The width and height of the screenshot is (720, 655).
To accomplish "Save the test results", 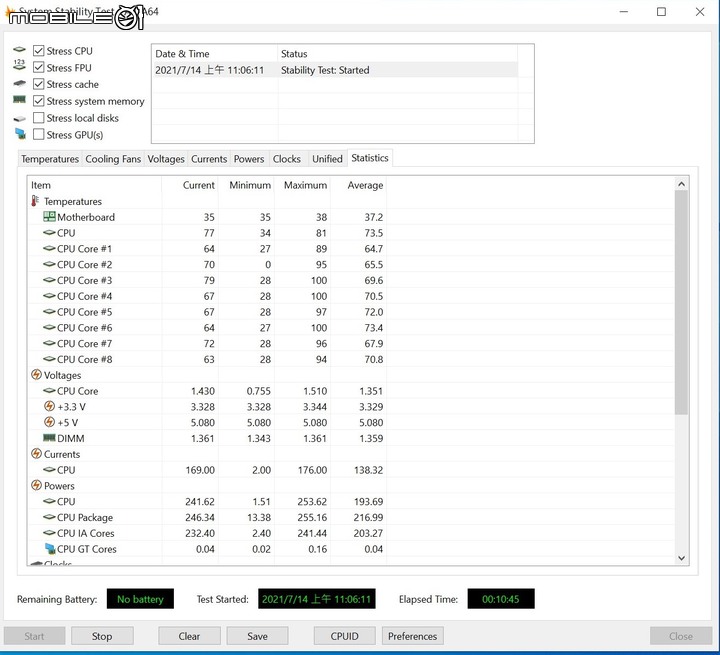I will (257, 636).
